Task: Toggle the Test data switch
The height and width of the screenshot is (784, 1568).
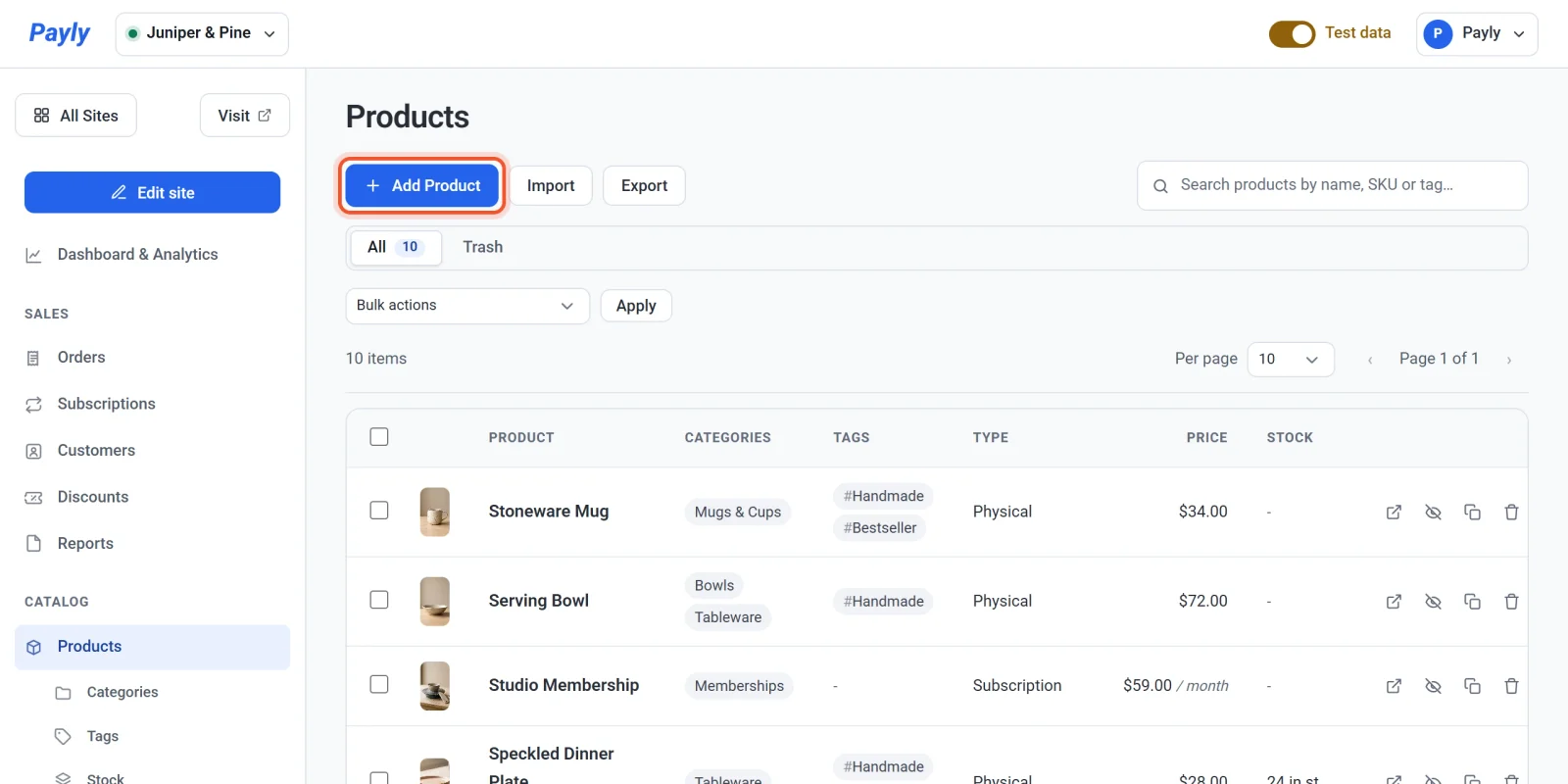Action: 1292,34
